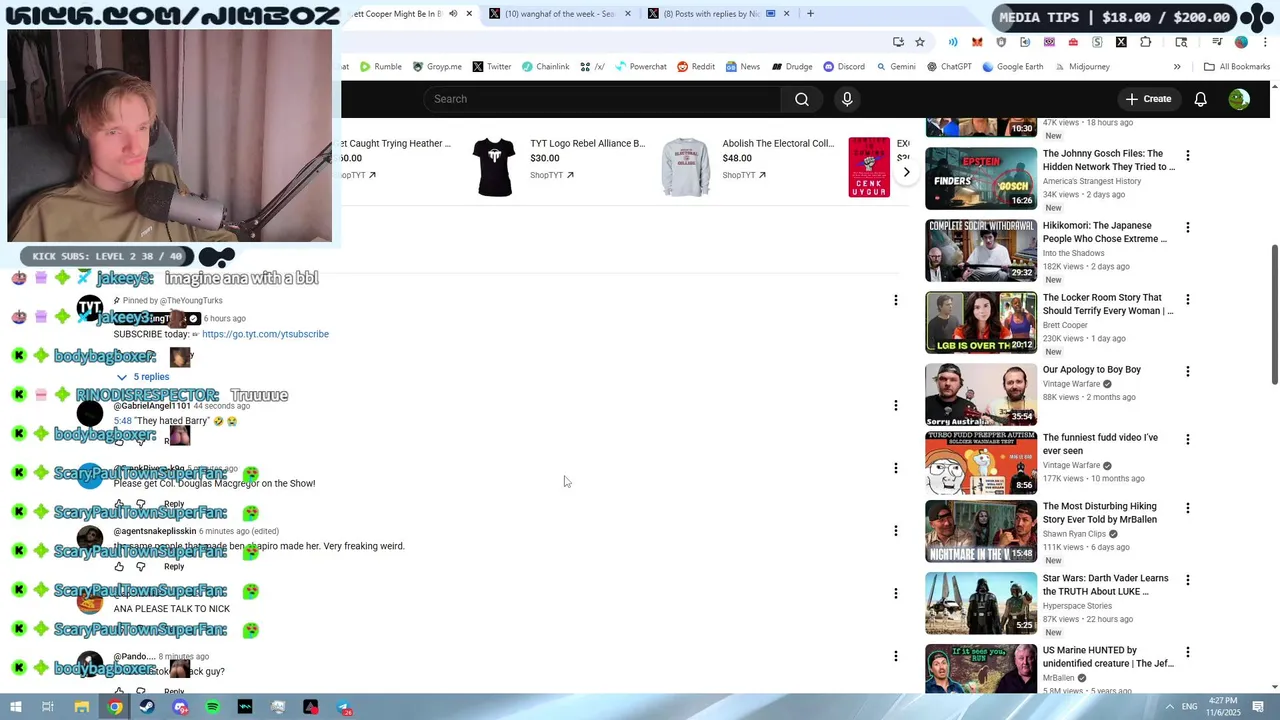Open a new browser tab

810,14
